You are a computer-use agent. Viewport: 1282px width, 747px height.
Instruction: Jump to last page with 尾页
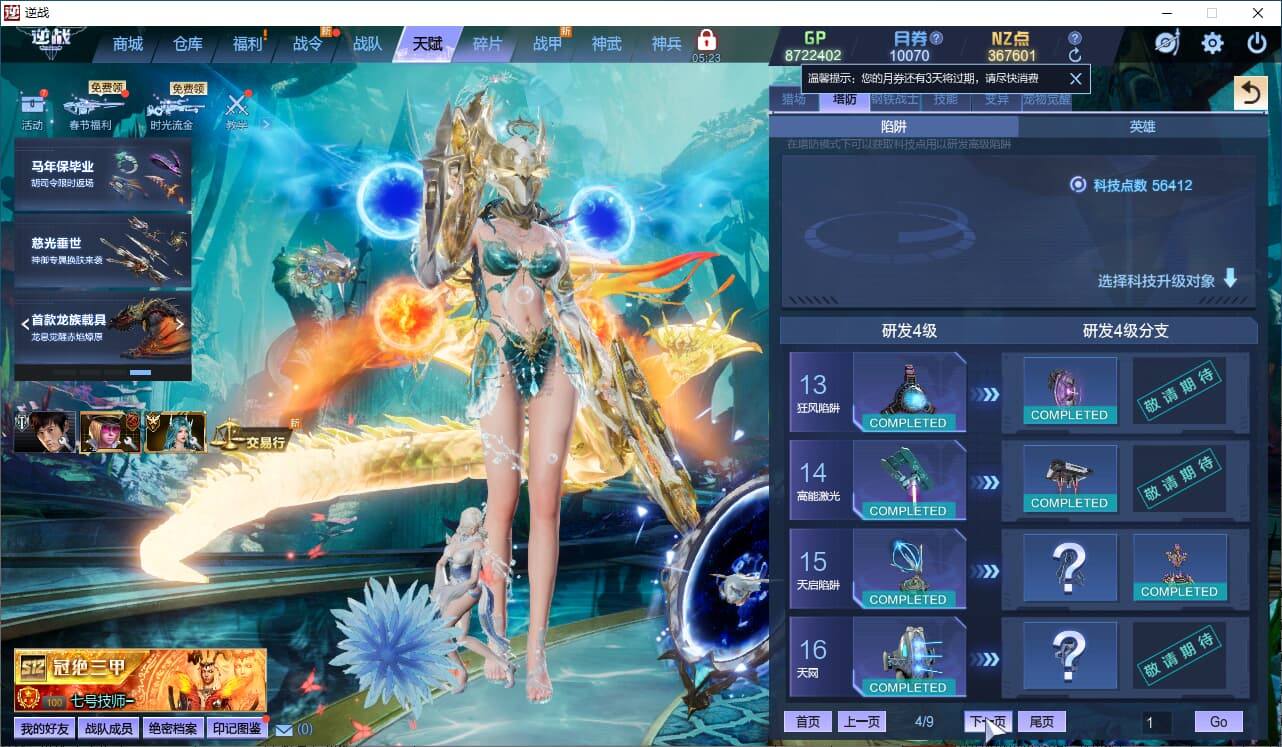[x=1042, y=722]
